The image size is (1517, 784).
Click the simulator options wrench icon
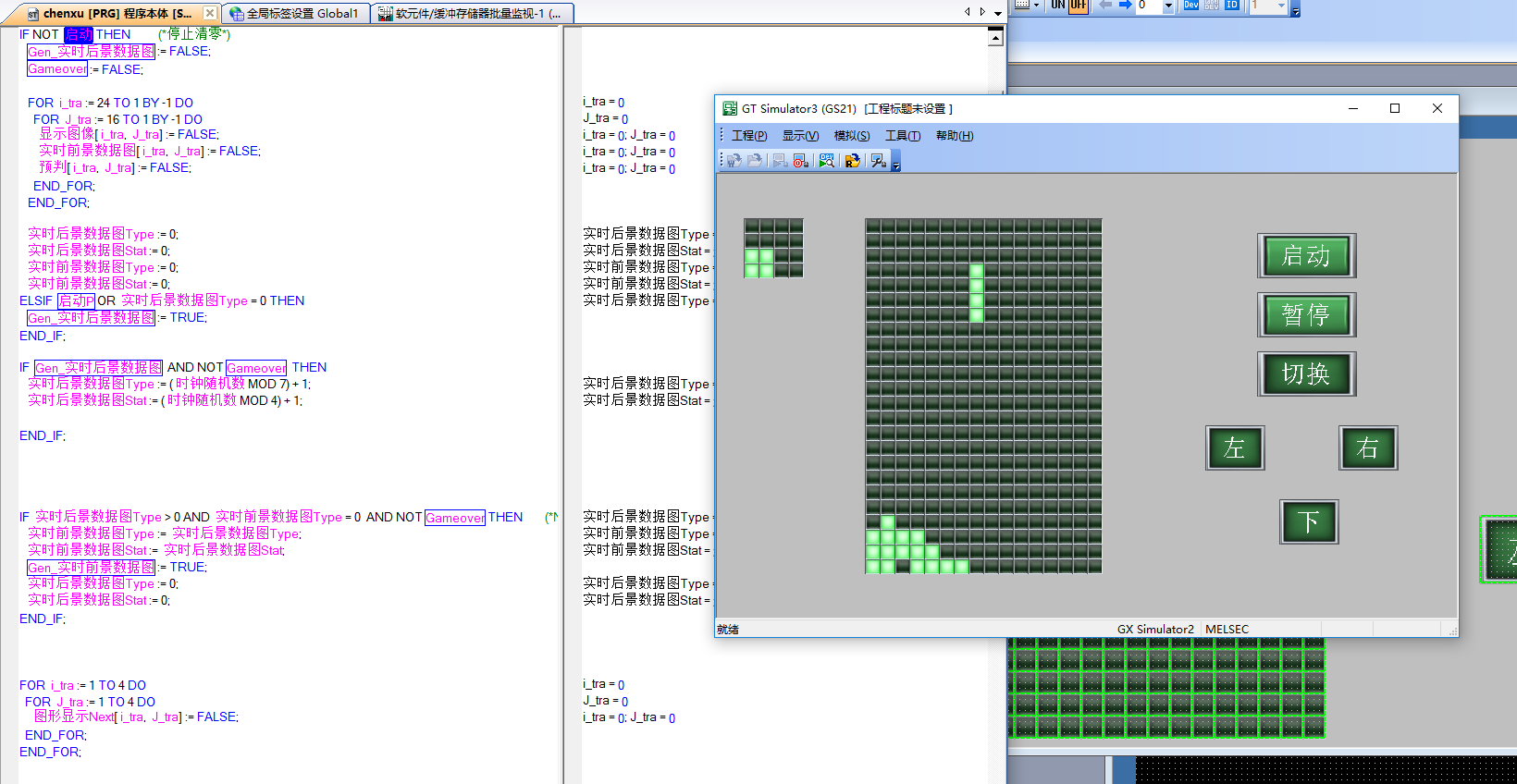(x=878, y=161)
